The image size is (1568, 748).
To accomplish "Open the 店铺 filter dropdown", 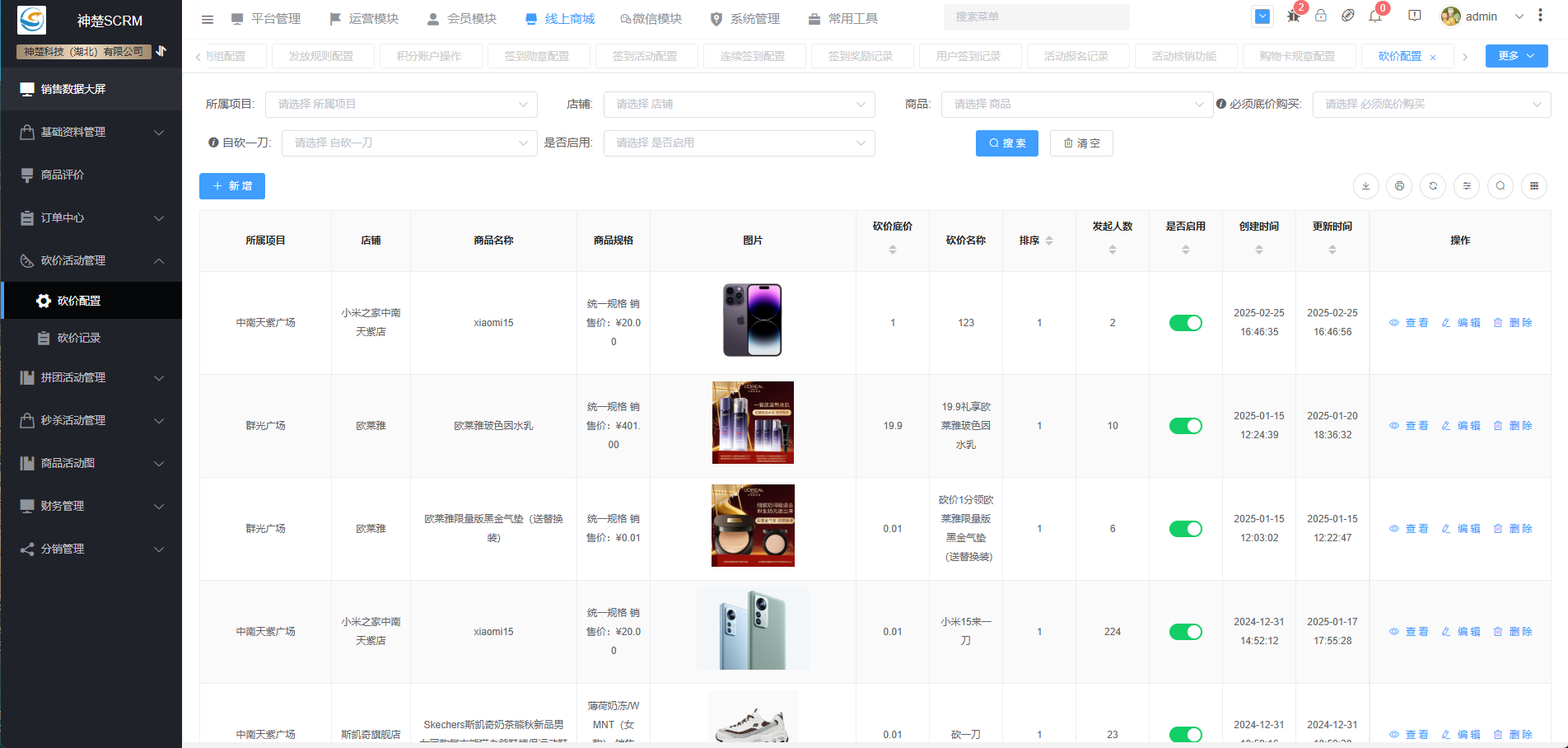I will [x=740, y=105].
